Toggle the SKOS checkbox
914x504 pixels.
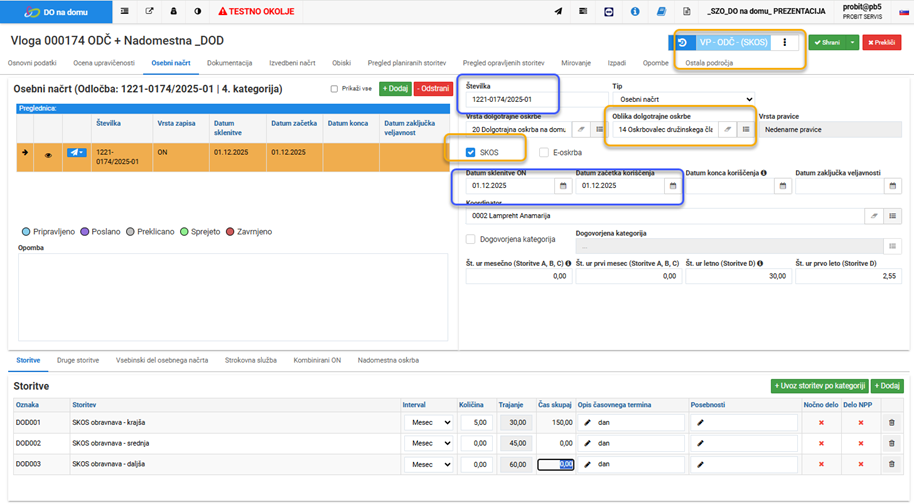tap(470, 153)
